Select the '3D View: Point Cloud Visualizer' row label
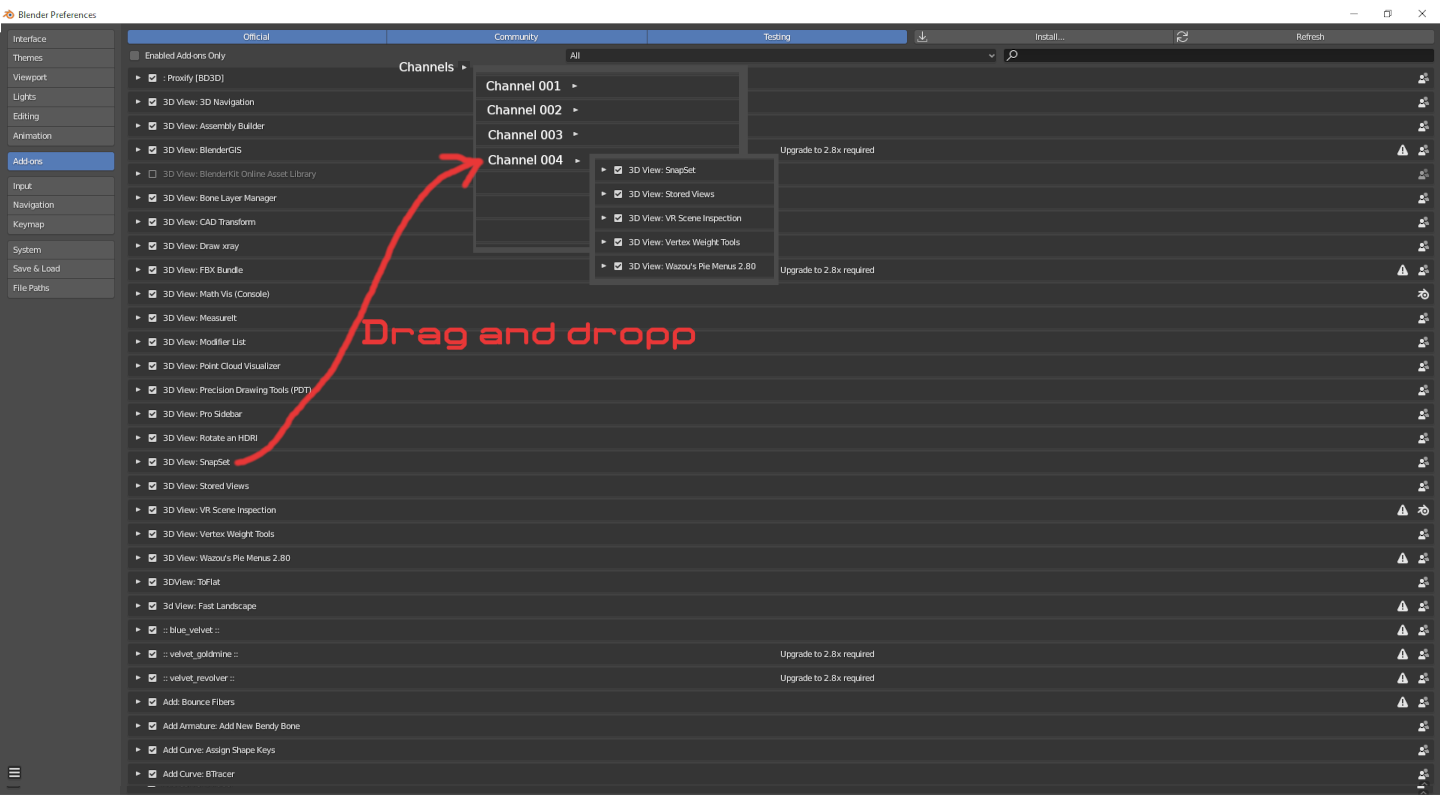1440x810 pixels. (x=222, y=366)
